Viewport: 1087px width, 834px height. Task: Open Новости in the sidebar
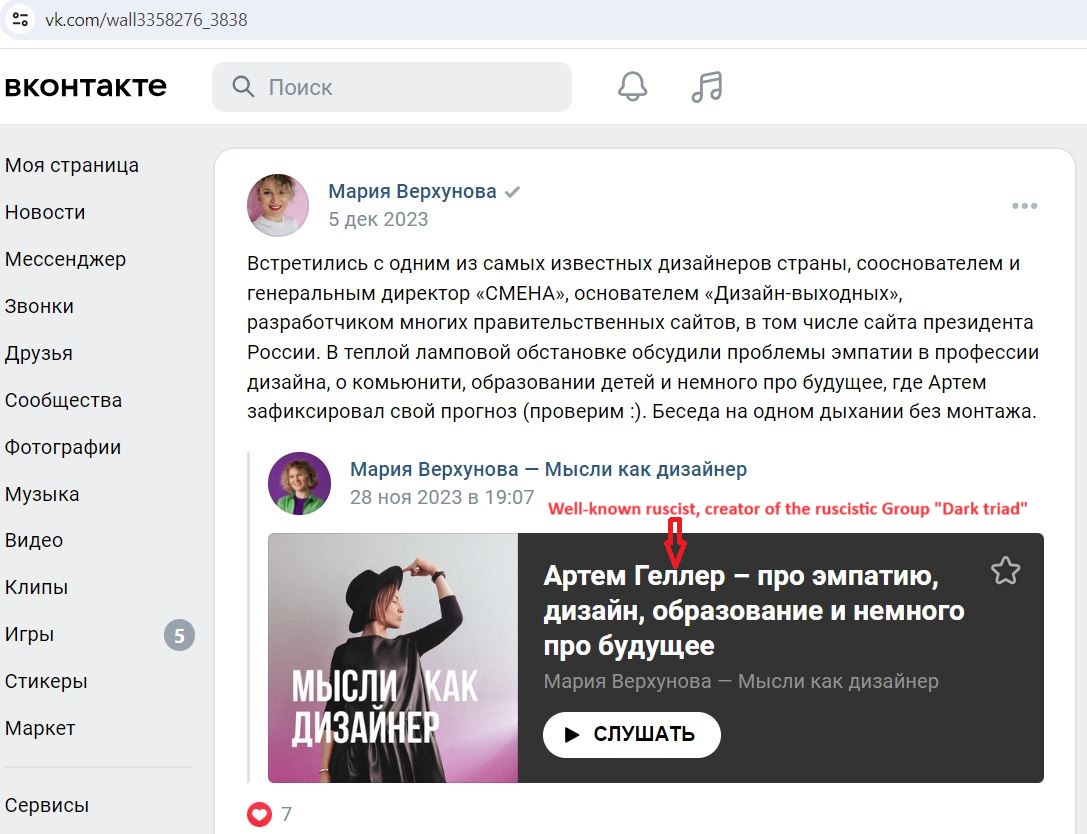tap(45, 212)
